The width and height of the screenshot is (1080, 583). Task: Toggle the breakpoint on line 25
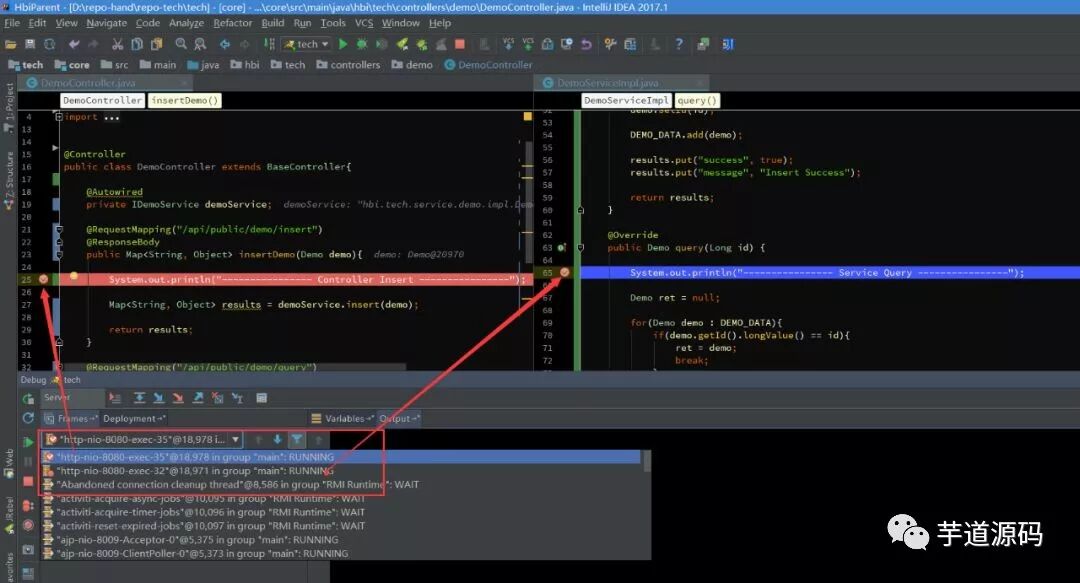click(43, 279)
